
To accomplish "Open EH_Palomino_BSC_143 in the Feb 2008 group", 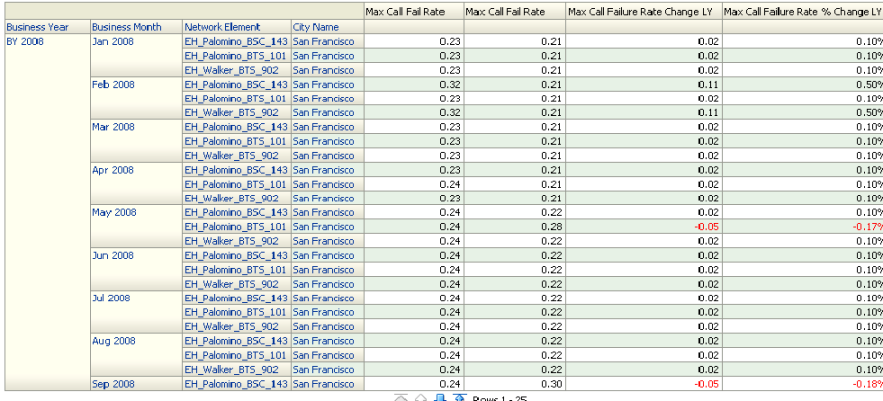I will pyautogui.click(x=236, y=84).
